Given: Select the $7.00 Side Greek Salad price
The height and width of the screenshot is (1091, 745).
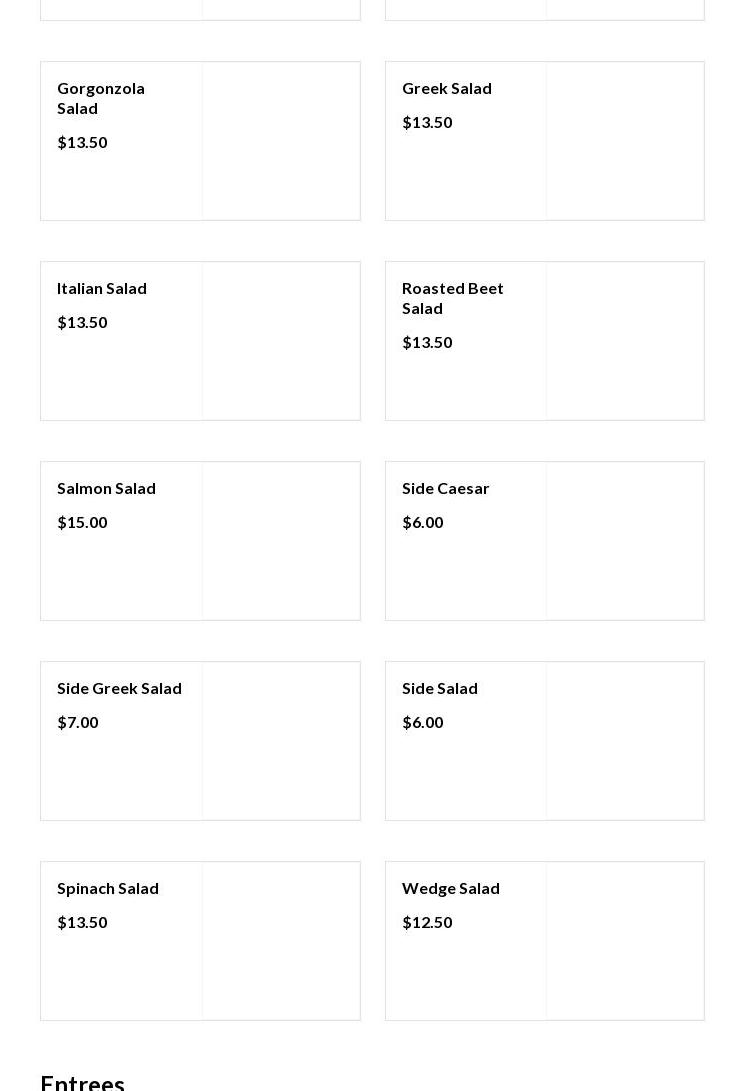Looking at the screenshot, I should (x=78, y=722).
